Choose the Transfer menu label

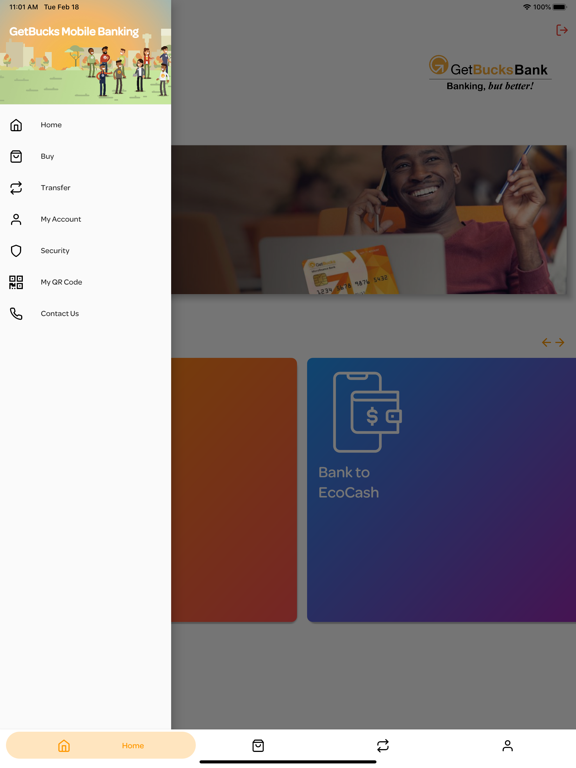coord(55,188)
